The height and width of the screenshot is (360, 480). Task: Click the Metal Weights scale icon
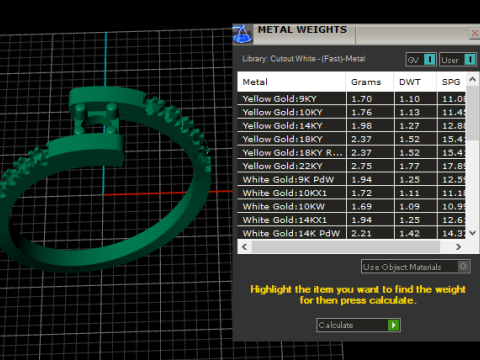click(243, 34)
